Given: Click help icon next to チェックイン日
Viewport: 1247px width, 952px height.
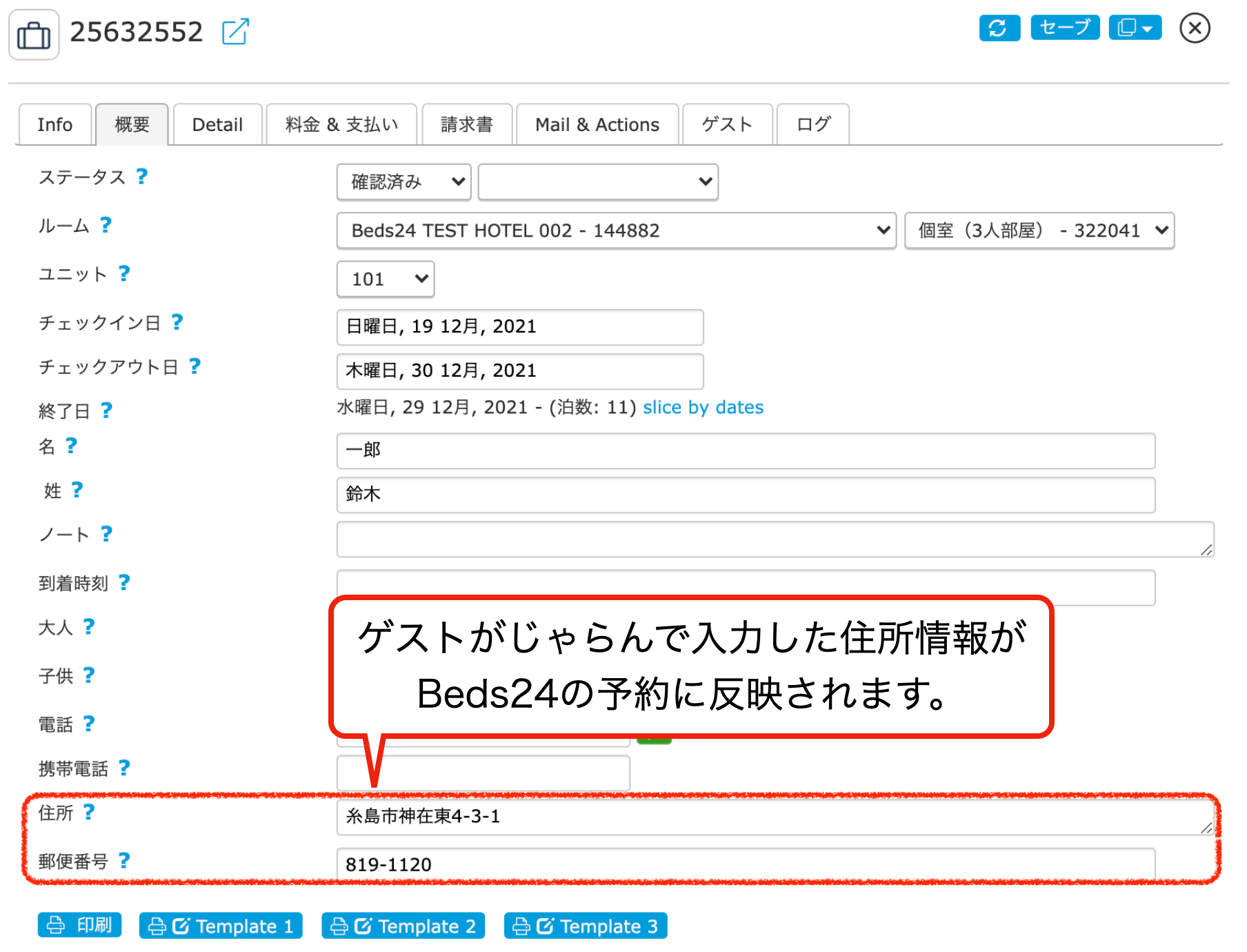Looking at the screenshot, I should [177, 322].
